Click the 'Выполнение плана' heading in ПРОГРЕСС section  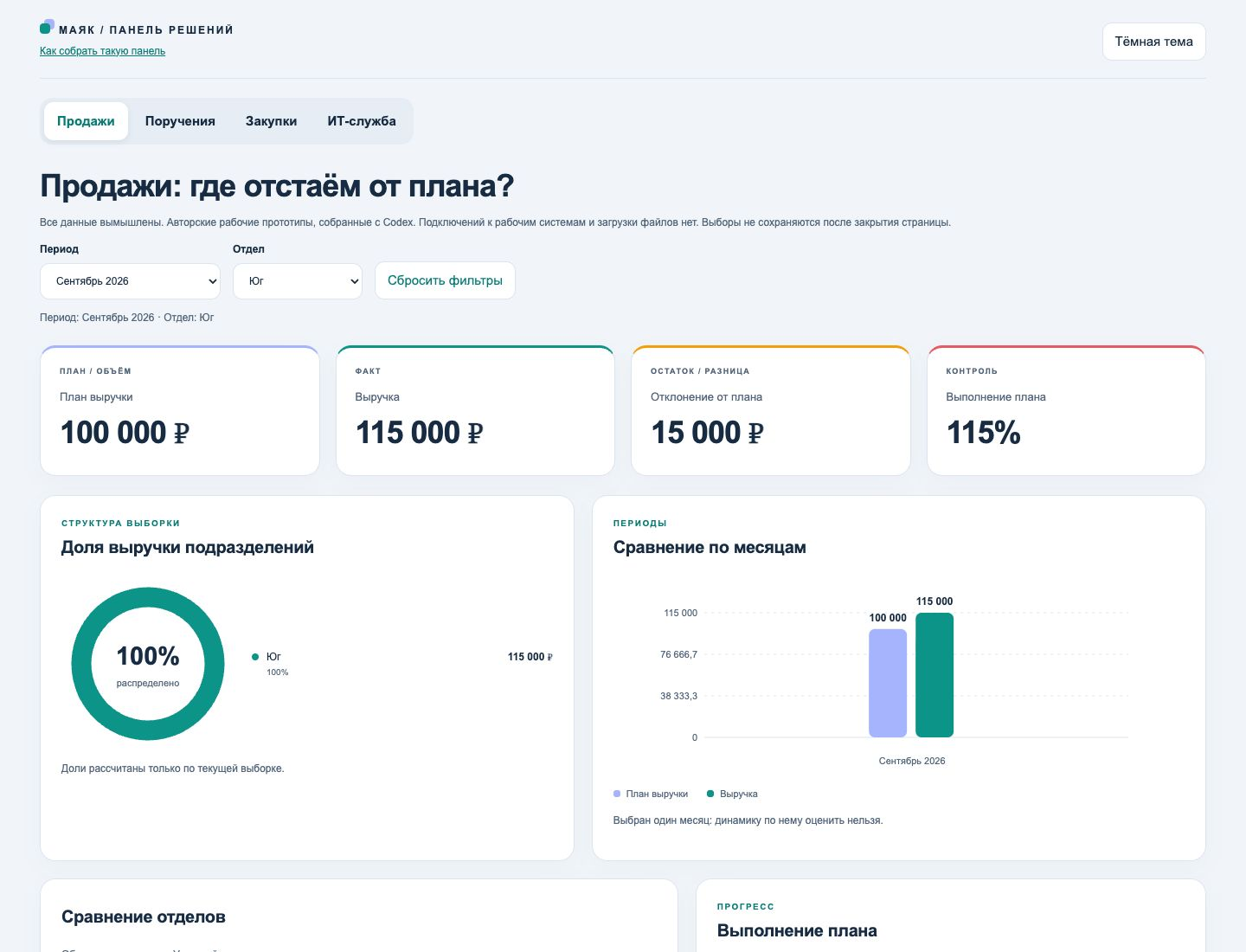click(x=797, y=930)
